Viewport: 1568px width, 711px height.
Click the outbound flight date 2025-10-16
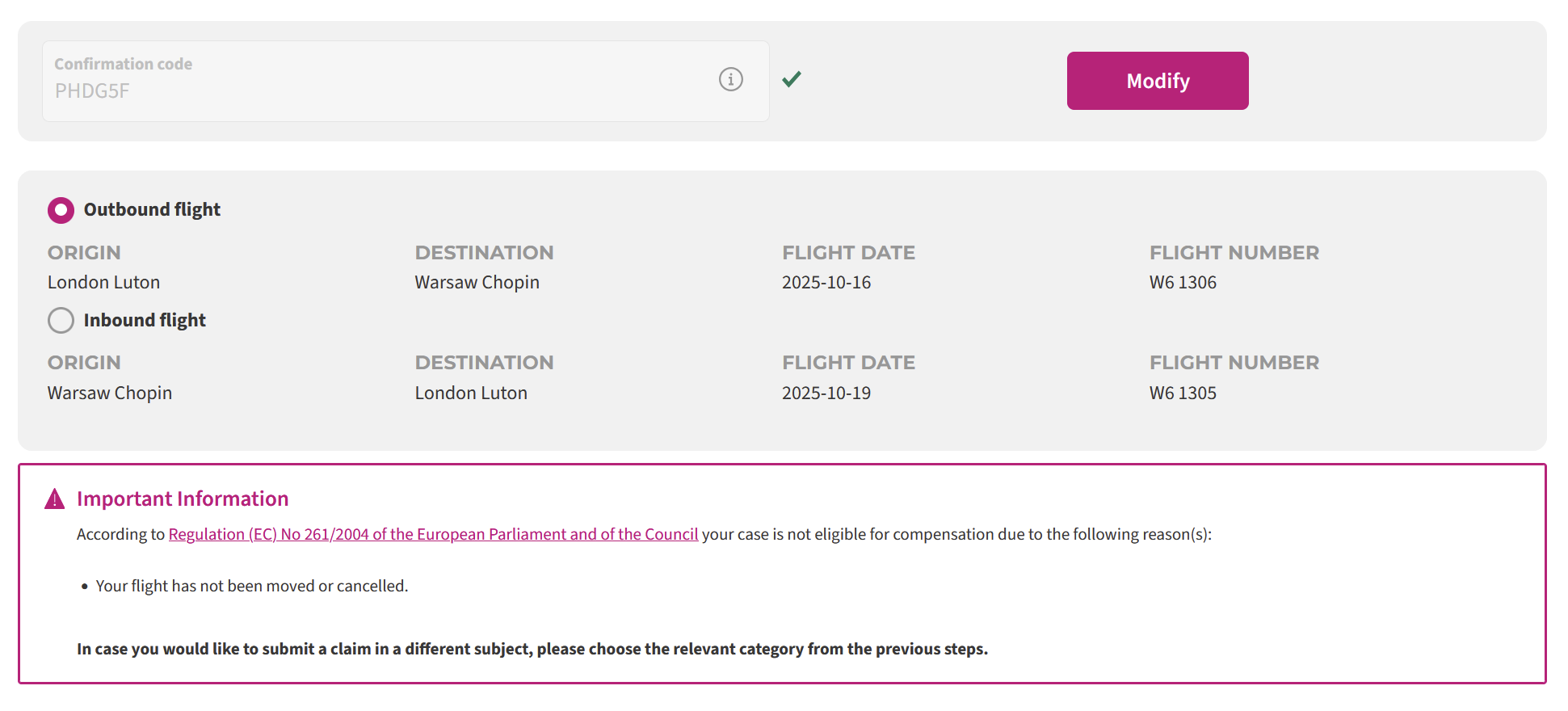(x=826, y=283)
